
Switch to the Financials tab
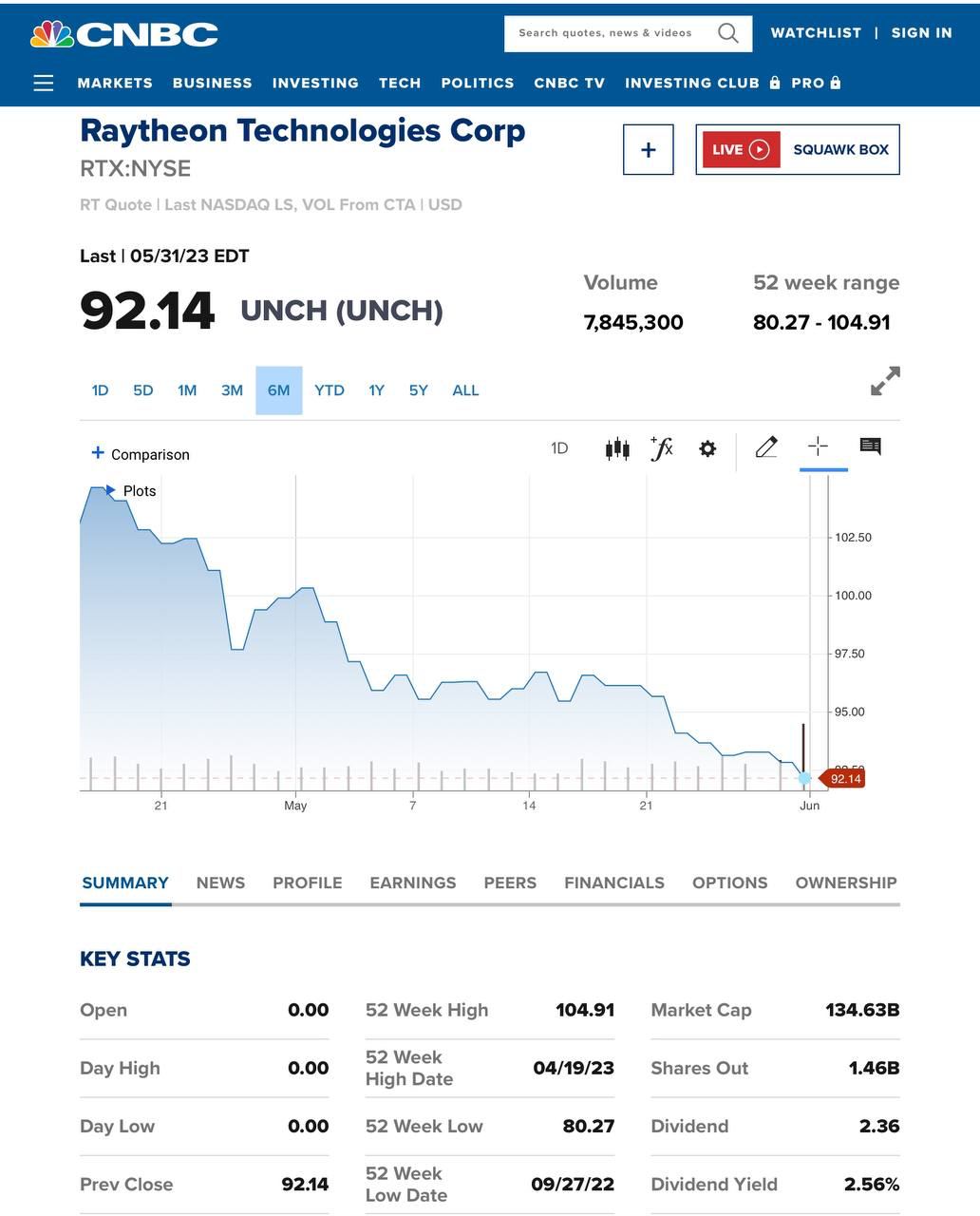(x=614, y=883)
